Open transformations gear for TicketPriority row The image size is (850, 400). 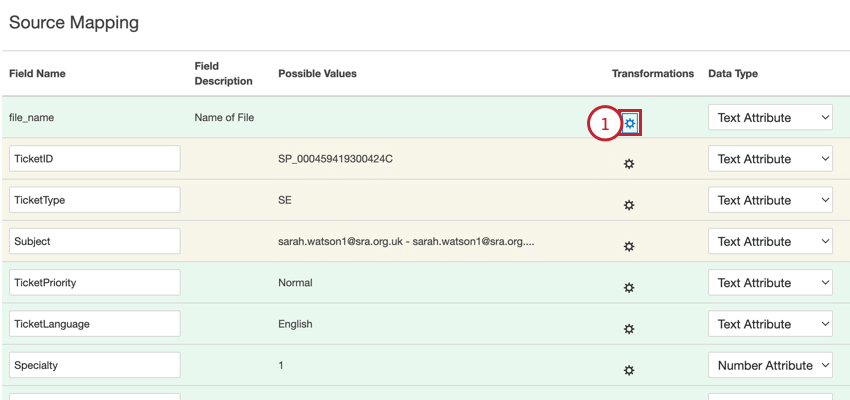click(629, 288)
